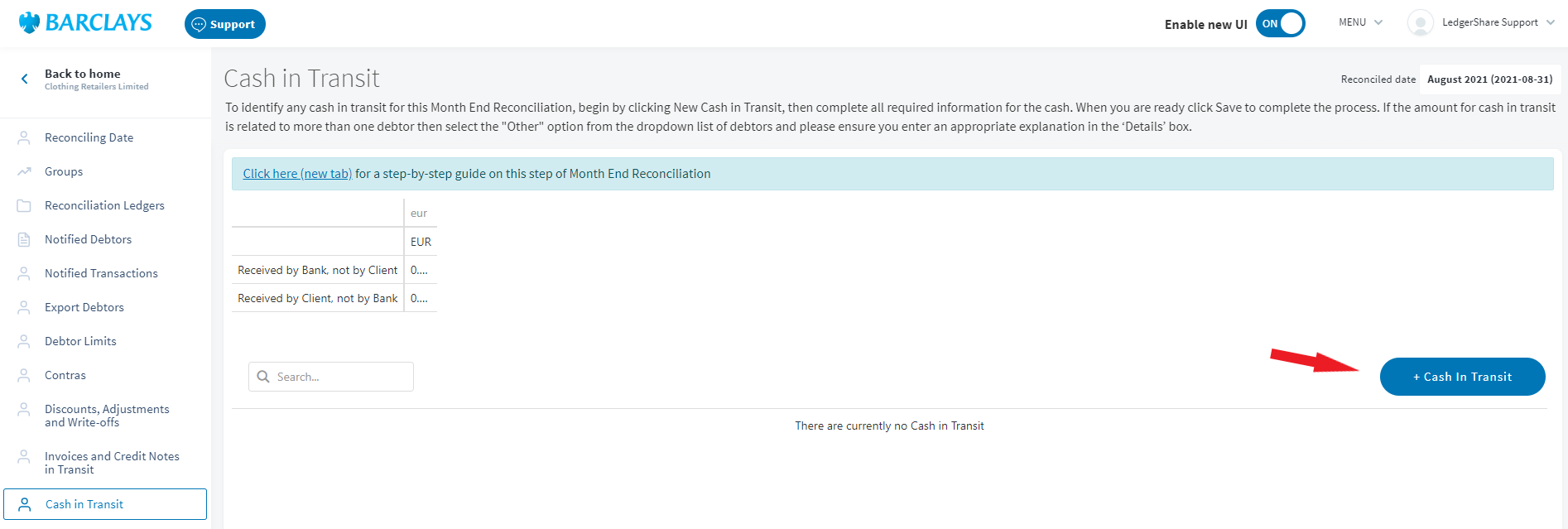Select the Debtor Limits person icon
Image resolution: width=1568 pixels, height=529 pixels.
pyautogui.click(x=23, y=340)
